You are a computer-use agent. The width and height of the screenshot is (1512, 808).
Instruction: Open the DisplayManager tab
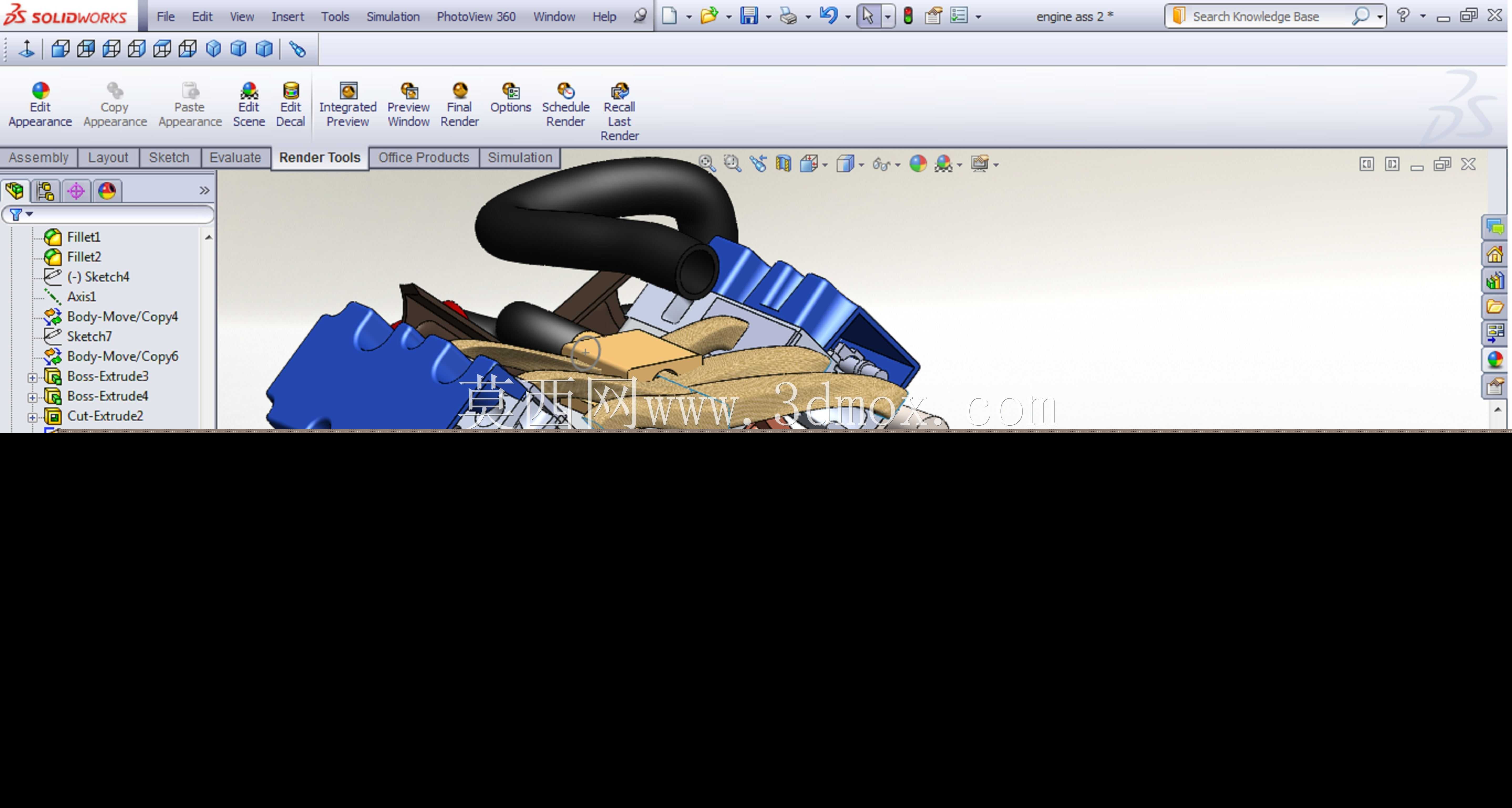click(x=107, y=191)
